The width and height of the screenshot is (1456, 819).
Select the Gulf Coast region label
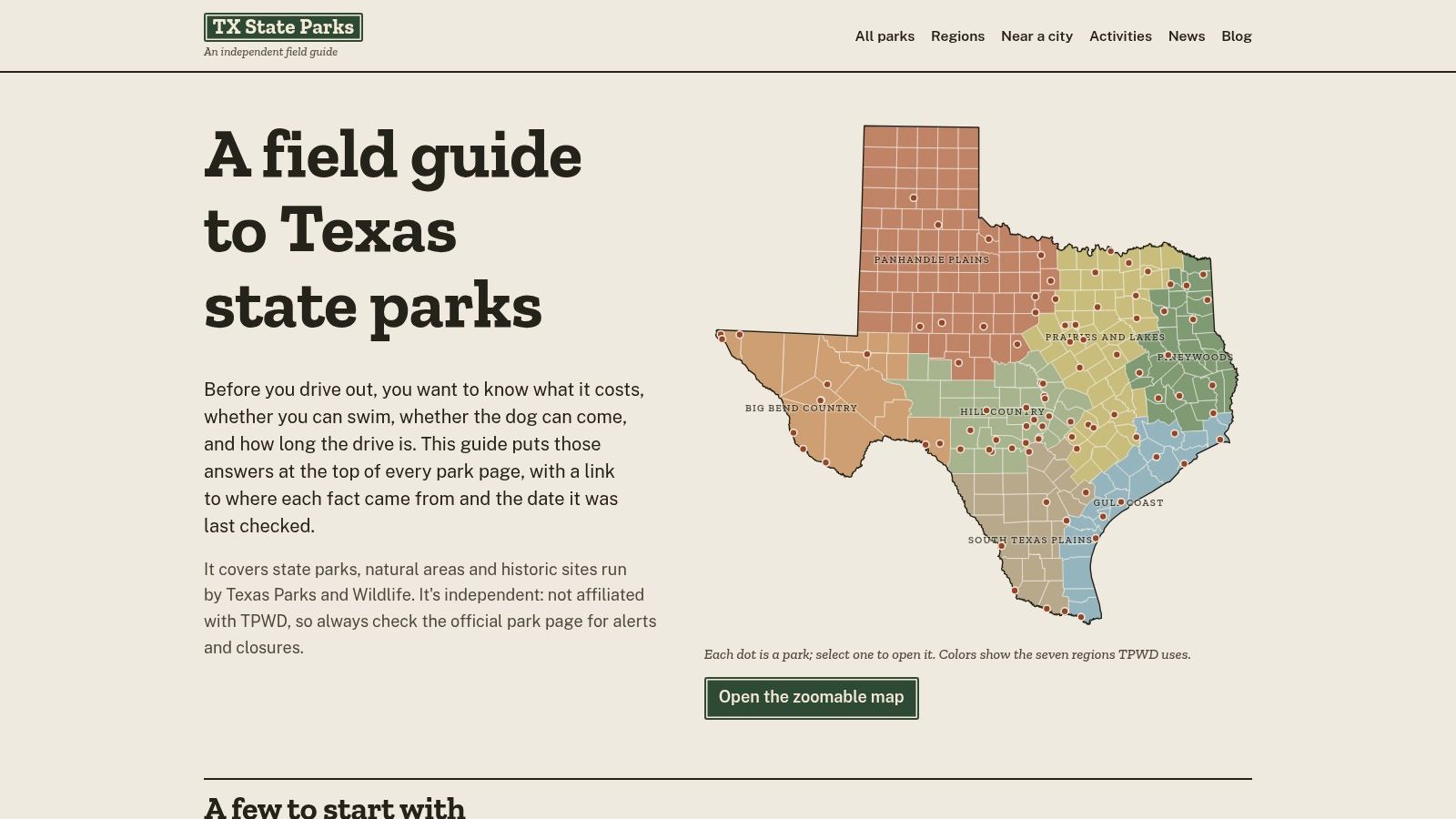click(1128, 503)
